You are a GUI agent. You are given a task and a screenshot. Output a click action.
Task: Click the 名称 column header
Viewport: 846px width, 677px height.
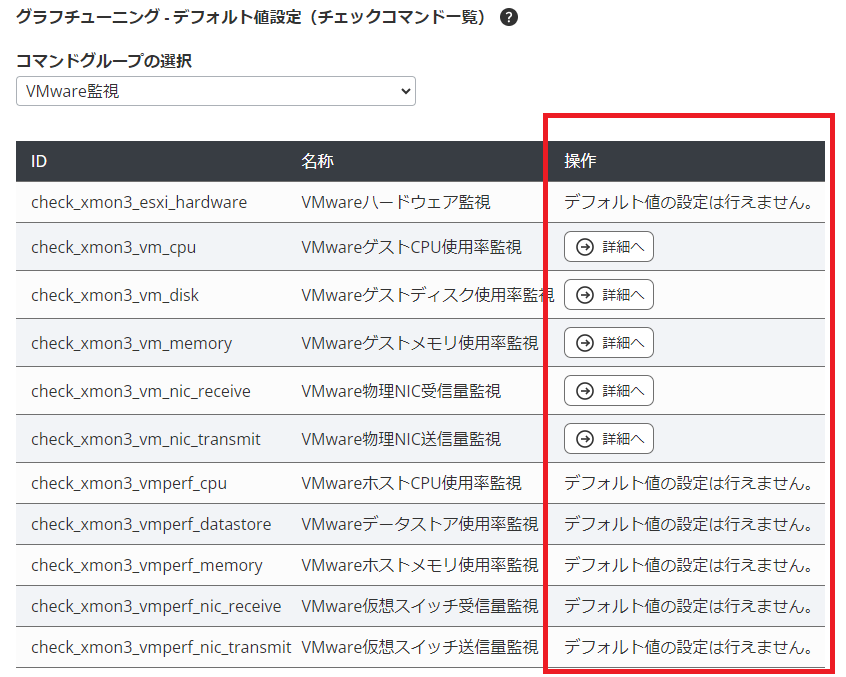[316, 160]
